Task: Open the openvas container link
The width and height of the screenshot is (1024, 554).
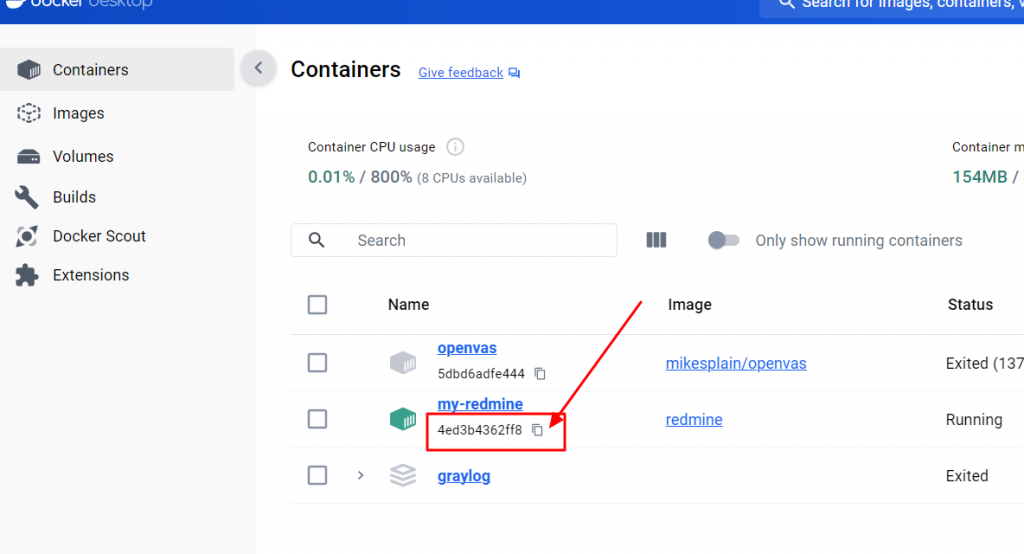Action: coord(467,348)
